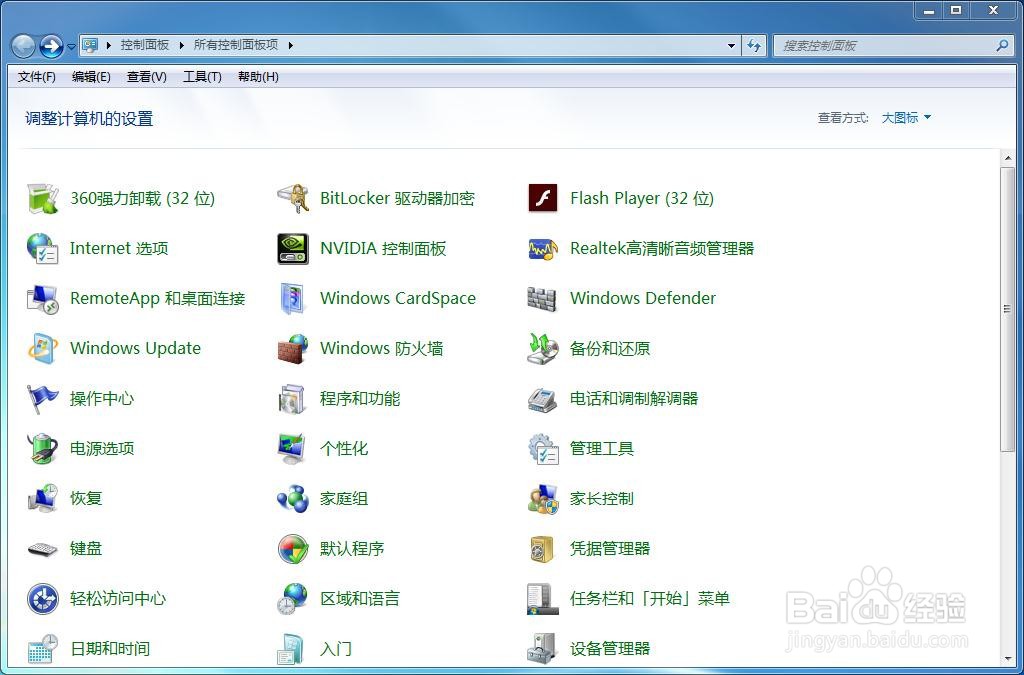Open the 操作中心 flag icon
The image size is (1024, 675).
43,399
